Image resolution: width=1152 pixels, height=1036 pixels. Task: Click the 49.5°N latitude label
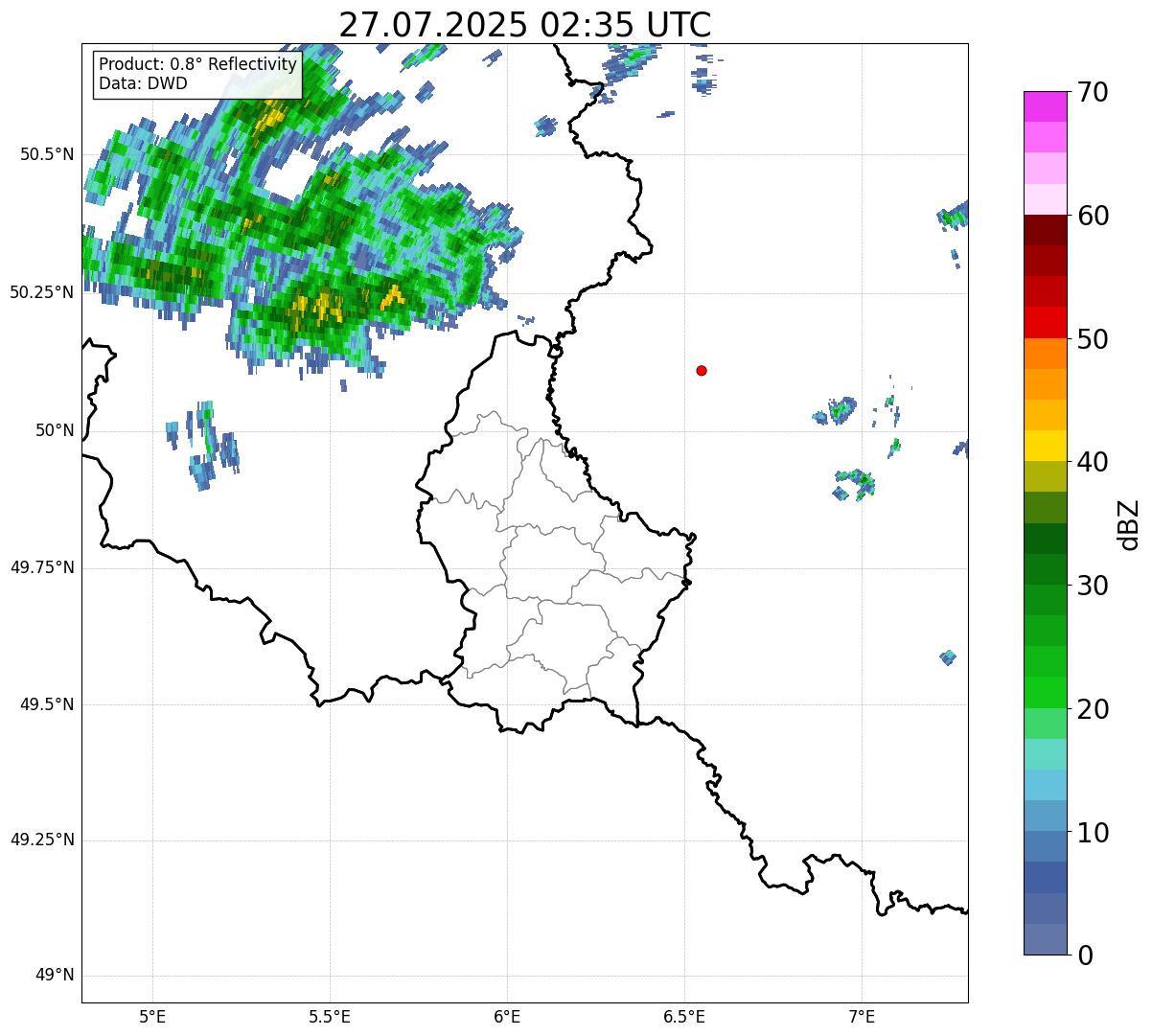click(x=46, y=704)
